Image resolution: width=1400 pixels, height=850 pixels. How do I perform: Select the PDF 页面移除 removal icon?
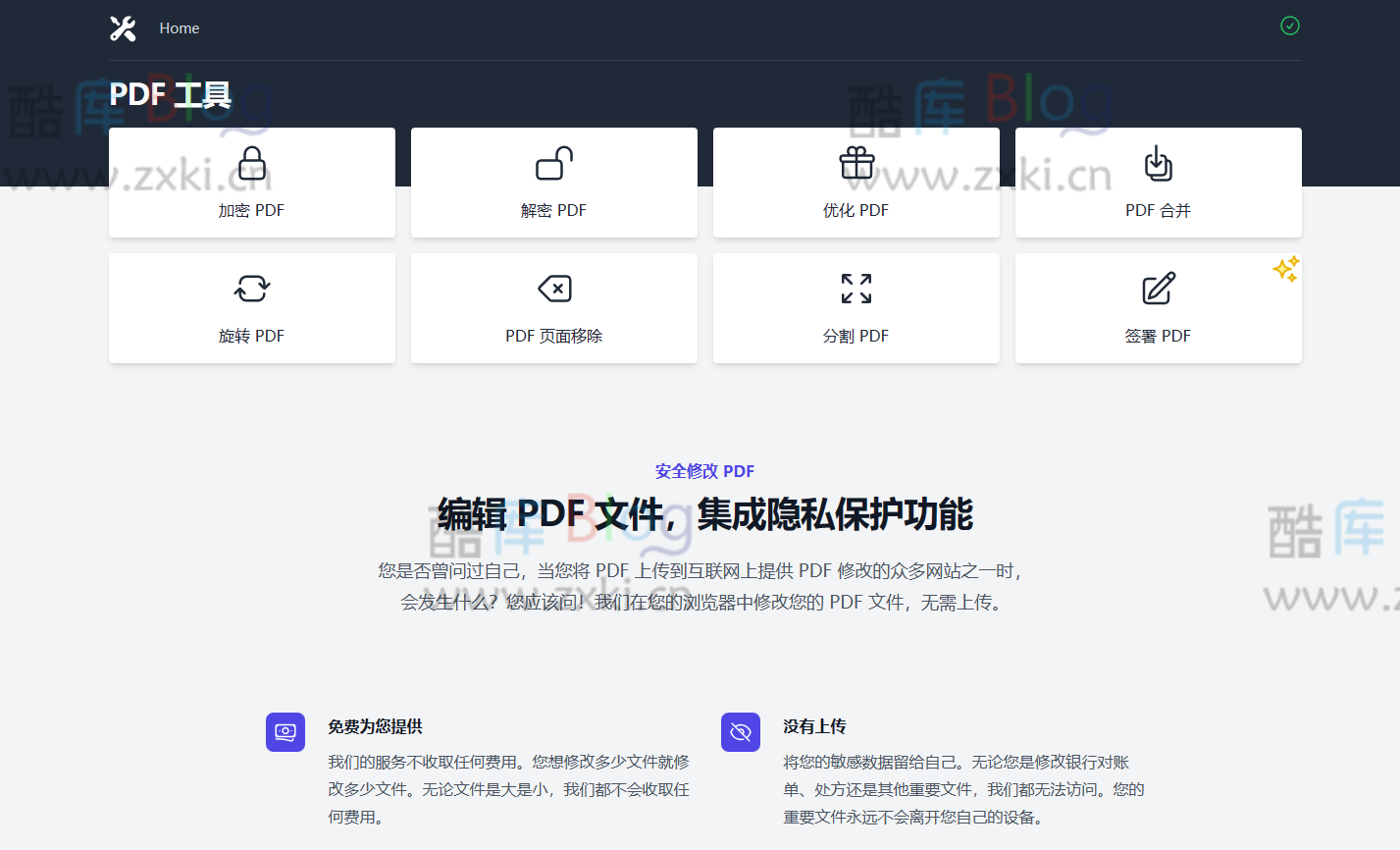(x=553, y=289)
